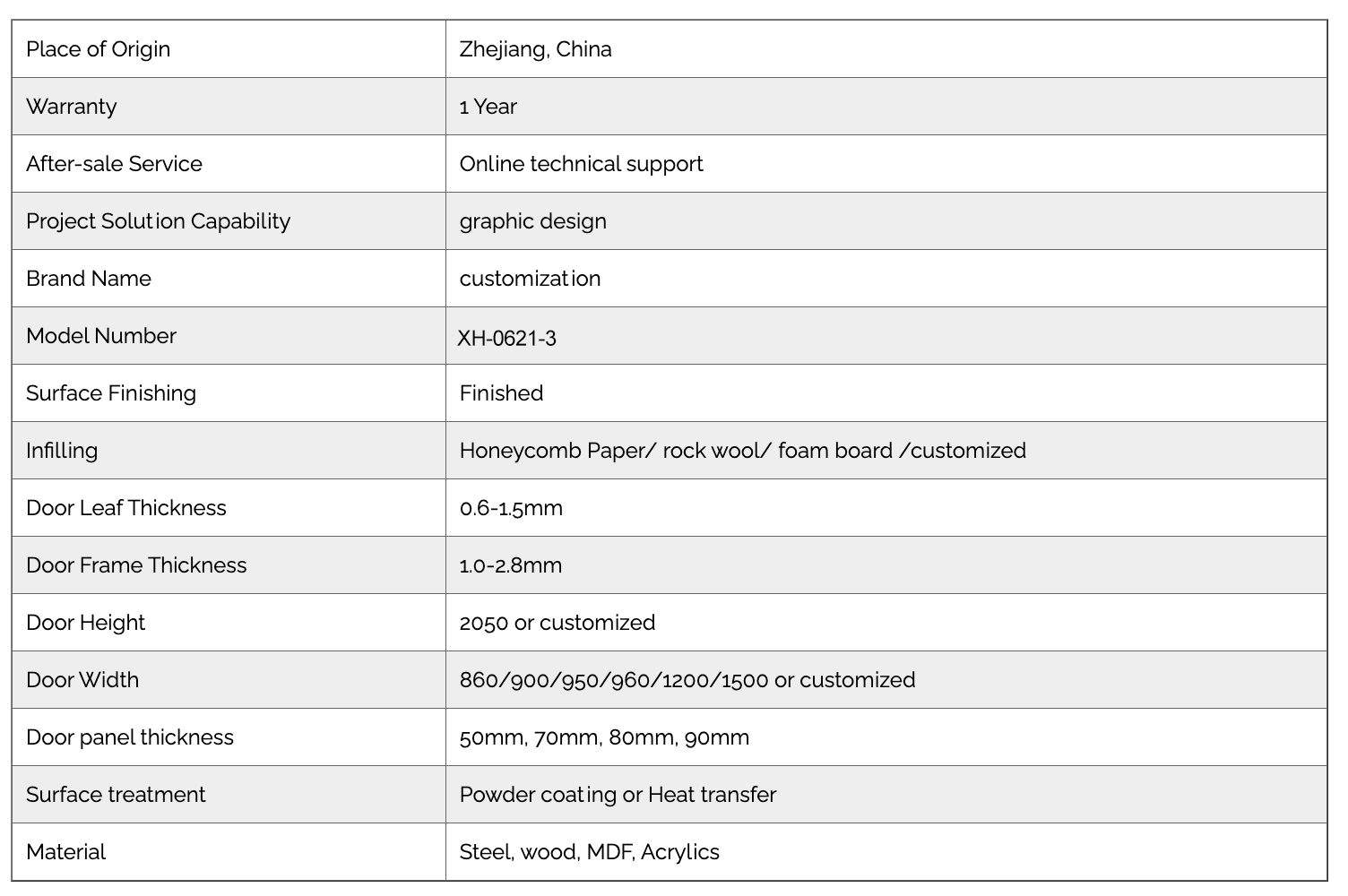The width and height of the screenshot is (1348, 896).
Task: Select the graphic design value
Action: tap(532, 221)
